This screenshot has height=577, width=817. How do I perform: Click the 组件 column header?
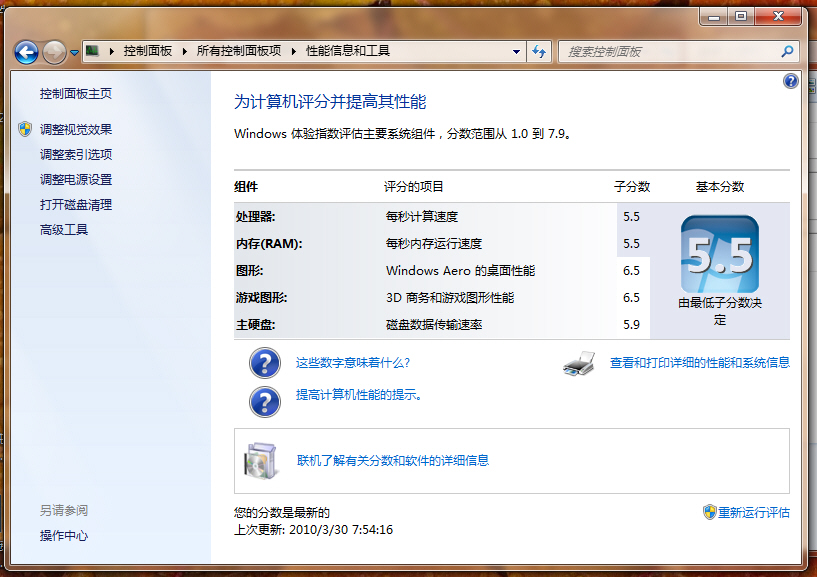click(246, 187)
